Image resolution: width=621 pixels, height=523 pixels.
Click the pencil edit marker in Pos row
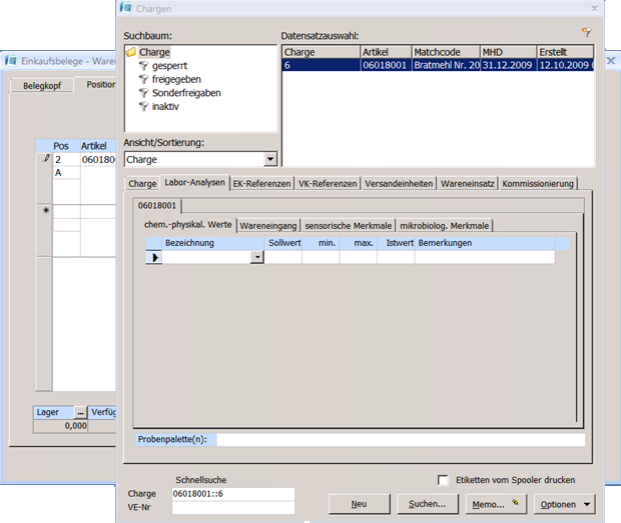point(45,159)
